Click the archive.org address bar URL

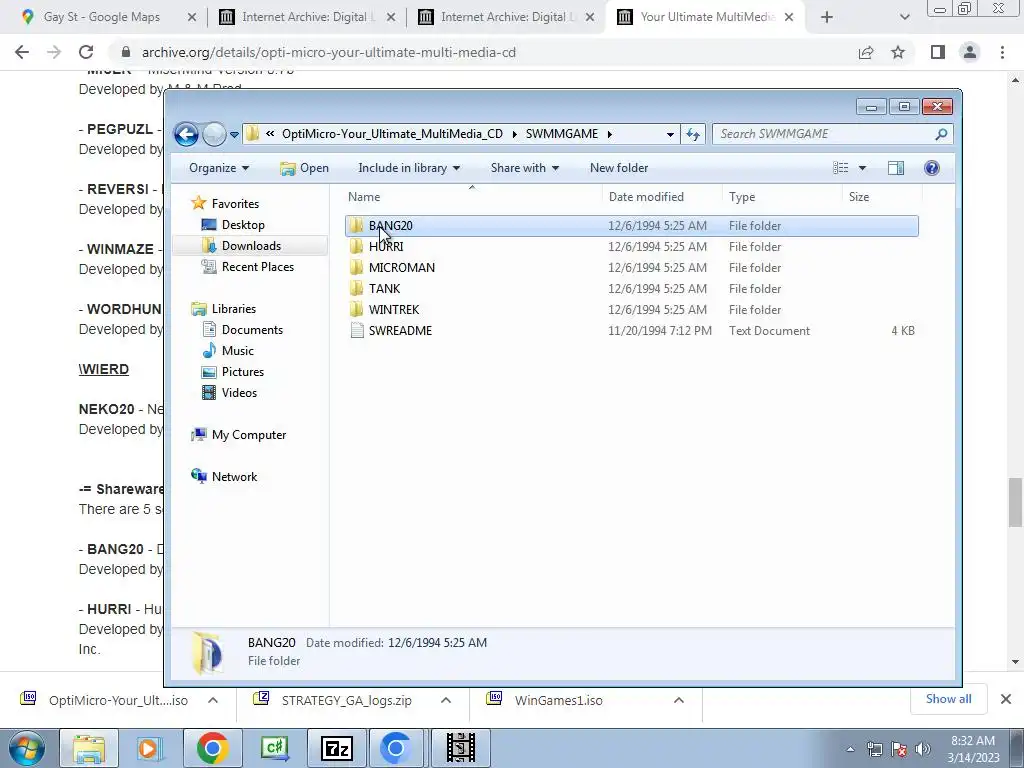(328, 52)
